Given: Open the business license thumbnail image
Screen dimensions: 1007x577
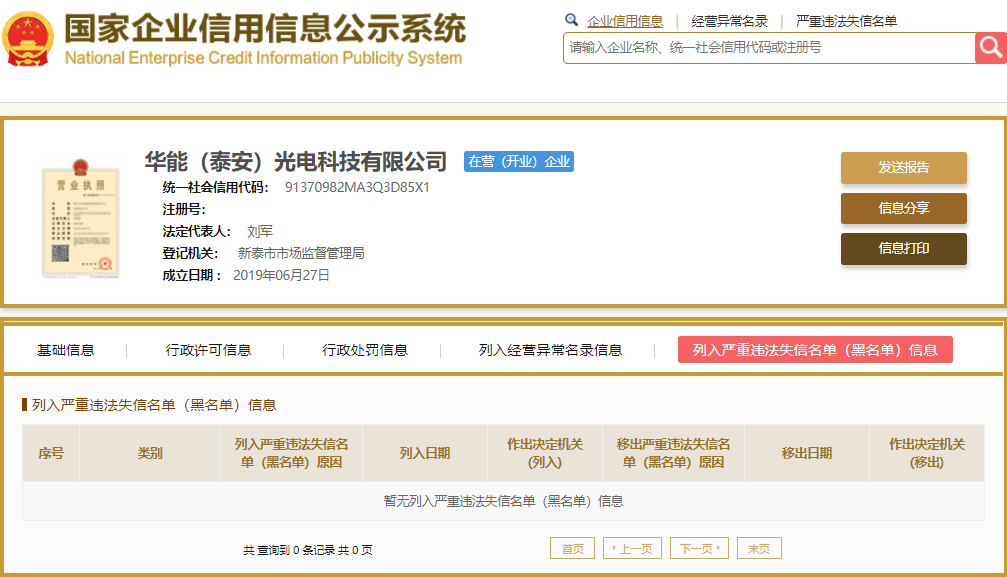Looking at the screenshot, I should [80, 218].
